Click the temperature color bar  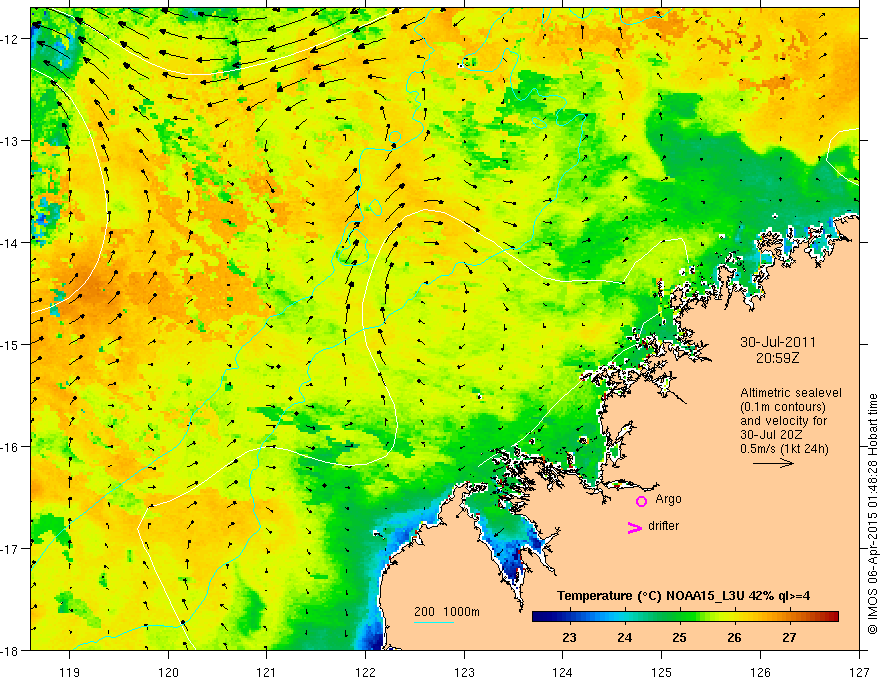(685, 616)
